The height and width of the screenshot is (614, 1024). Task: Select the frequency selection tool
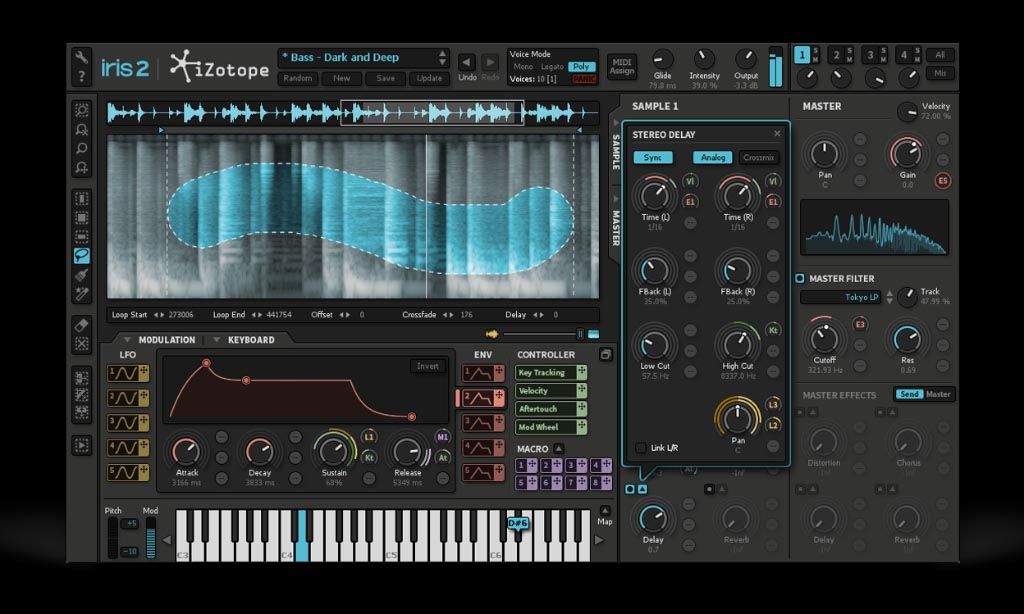tap(82, 236)
